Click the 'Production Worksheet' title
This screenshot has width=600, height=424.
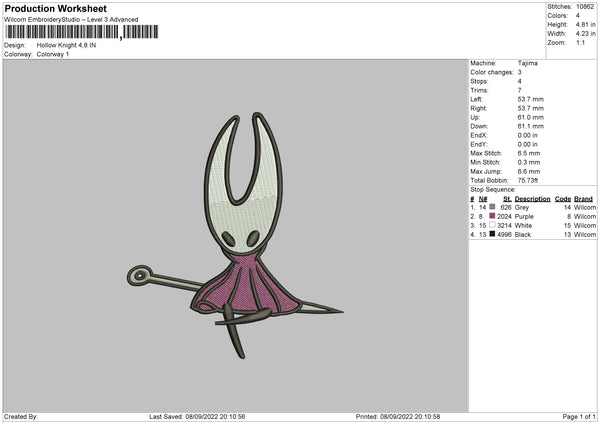(x=55, y=8)
